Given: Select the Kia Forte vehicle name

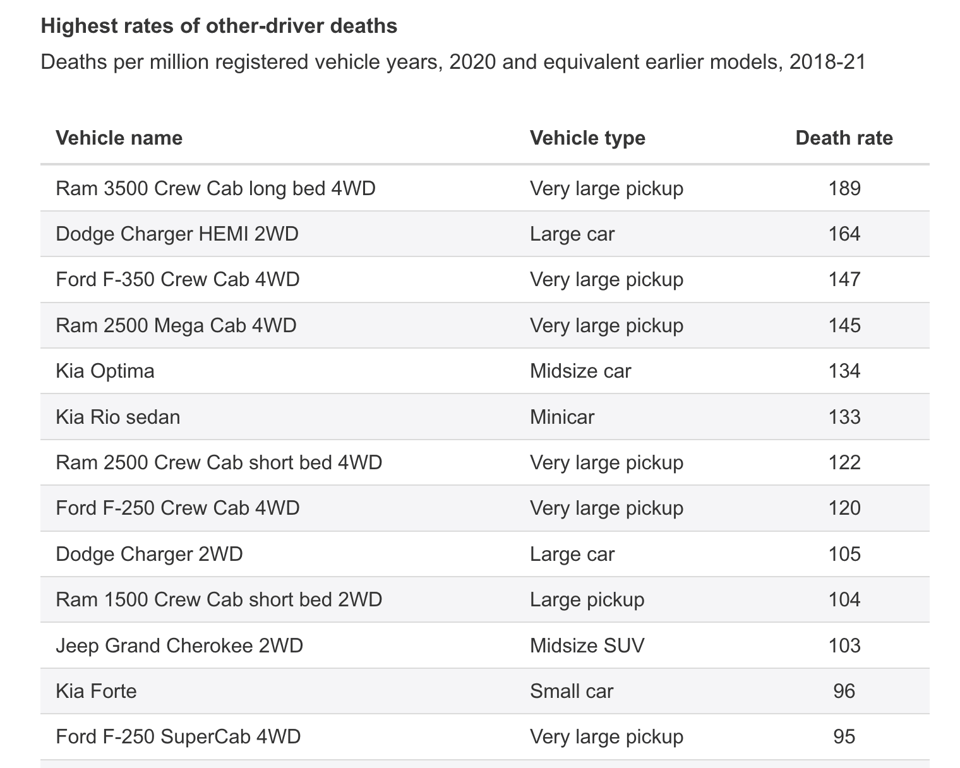Looking at the screenshot, I should point(96,691).
